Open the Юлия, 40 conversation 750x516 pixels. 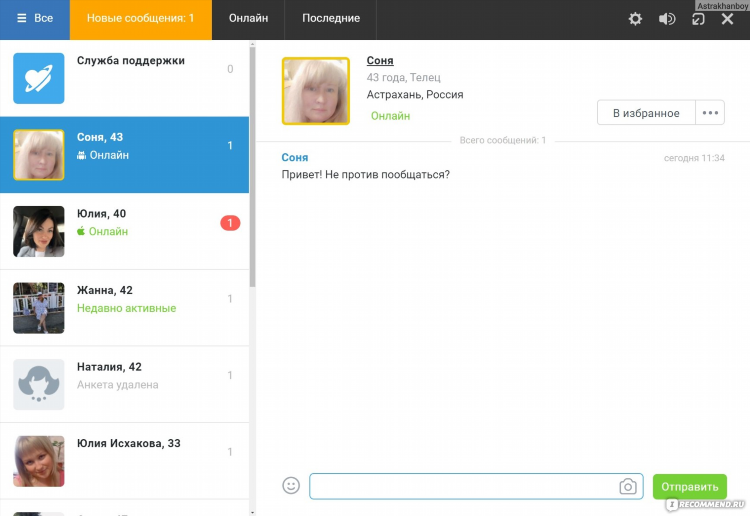124,231
